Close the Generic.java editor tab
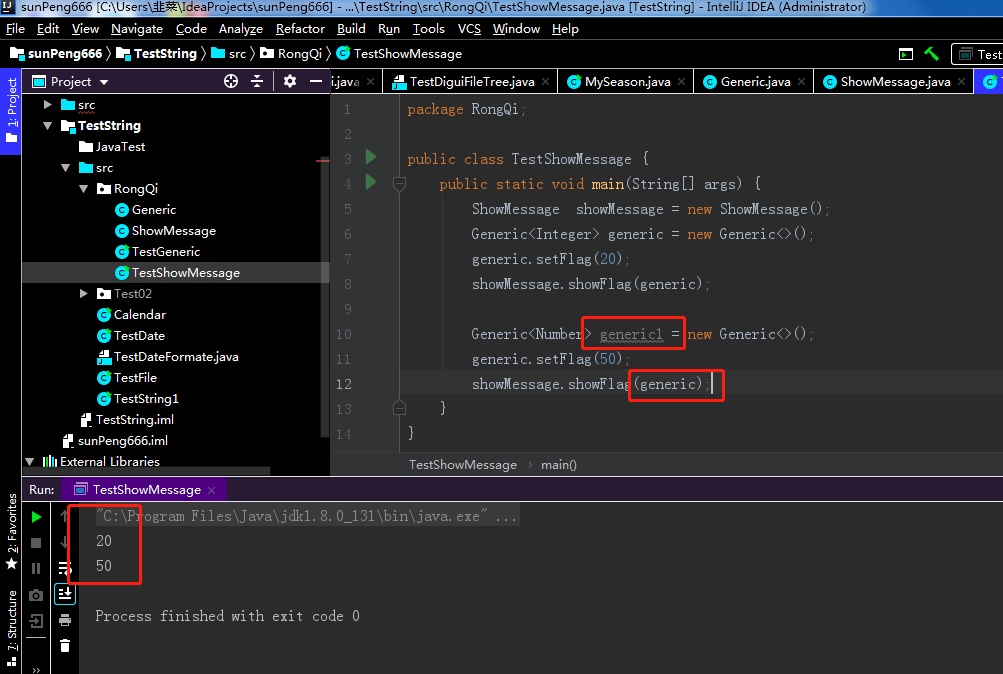Screen dimensions: 1003x674 [x=802, y=82]
